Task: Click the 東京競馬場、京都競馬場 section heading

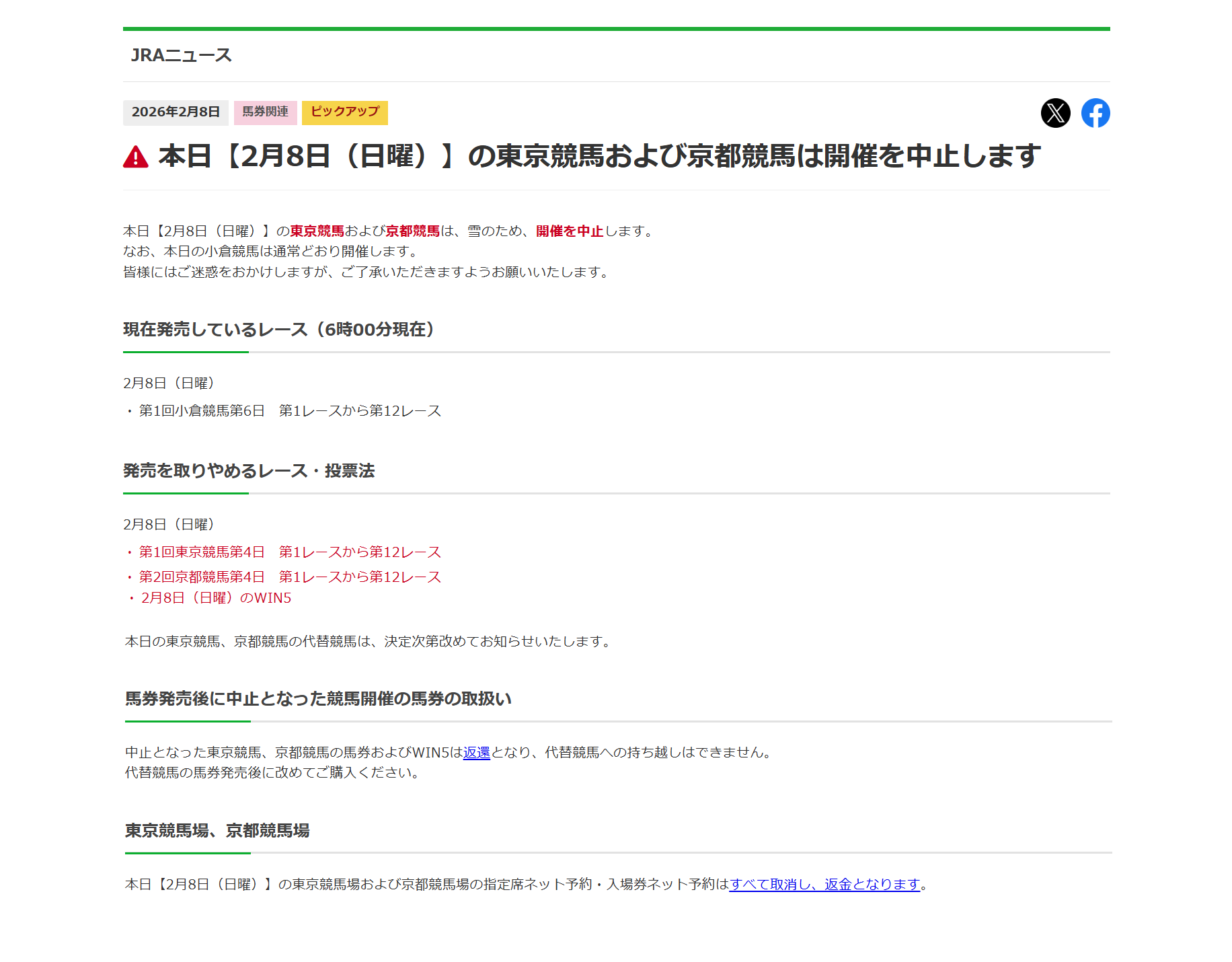Action: pos(217,831)
